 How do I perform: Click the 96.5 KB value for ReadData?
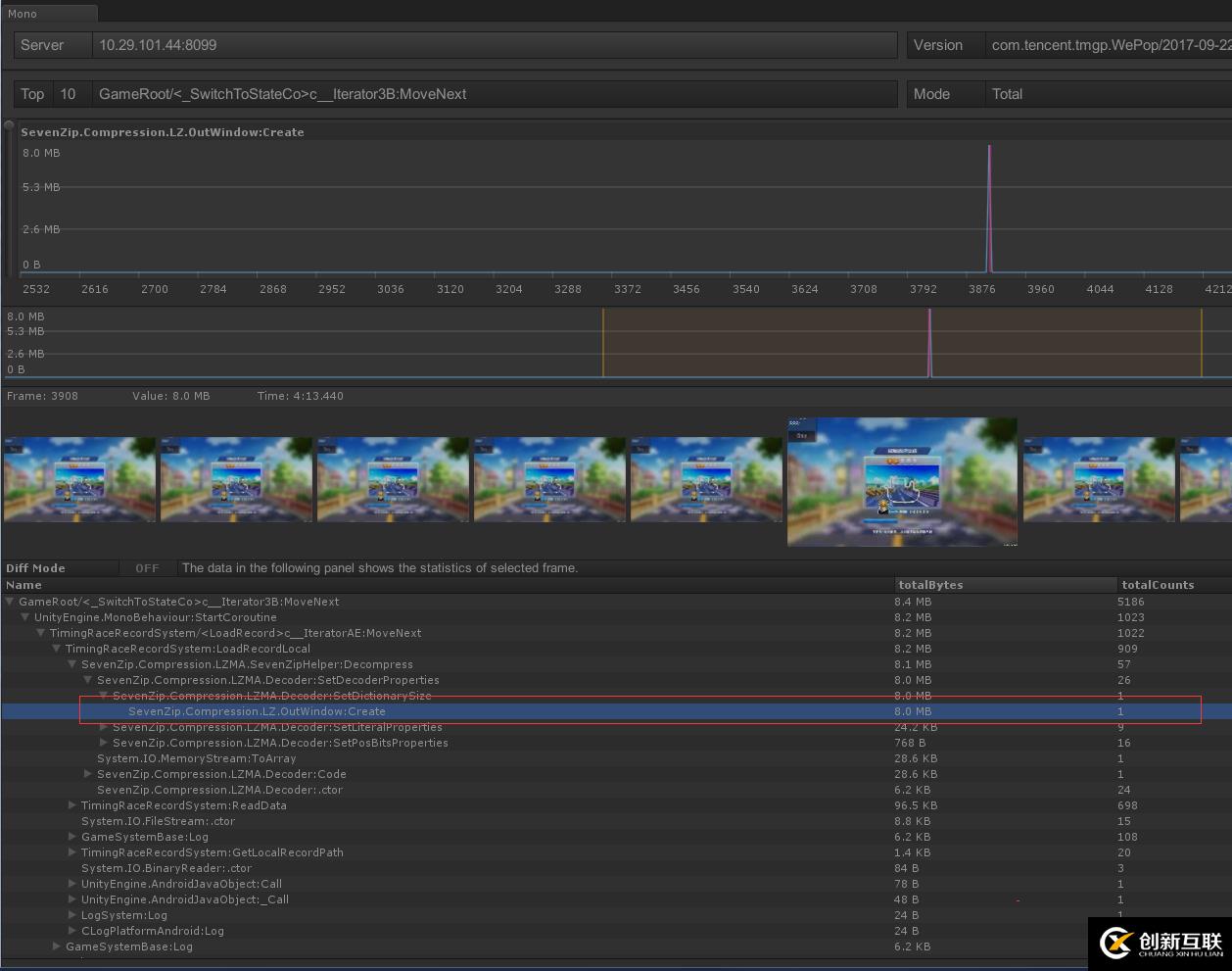[x=916, y=805]
